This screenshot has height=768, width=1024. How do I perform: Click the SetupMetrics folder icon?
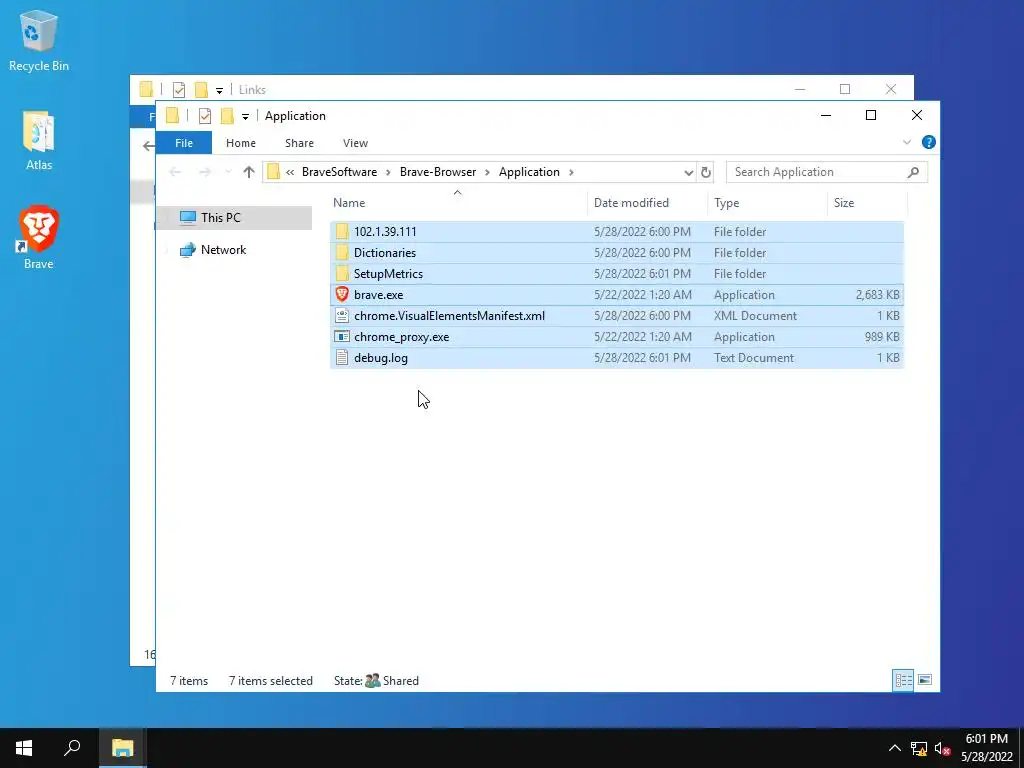(x=342, y=274)
